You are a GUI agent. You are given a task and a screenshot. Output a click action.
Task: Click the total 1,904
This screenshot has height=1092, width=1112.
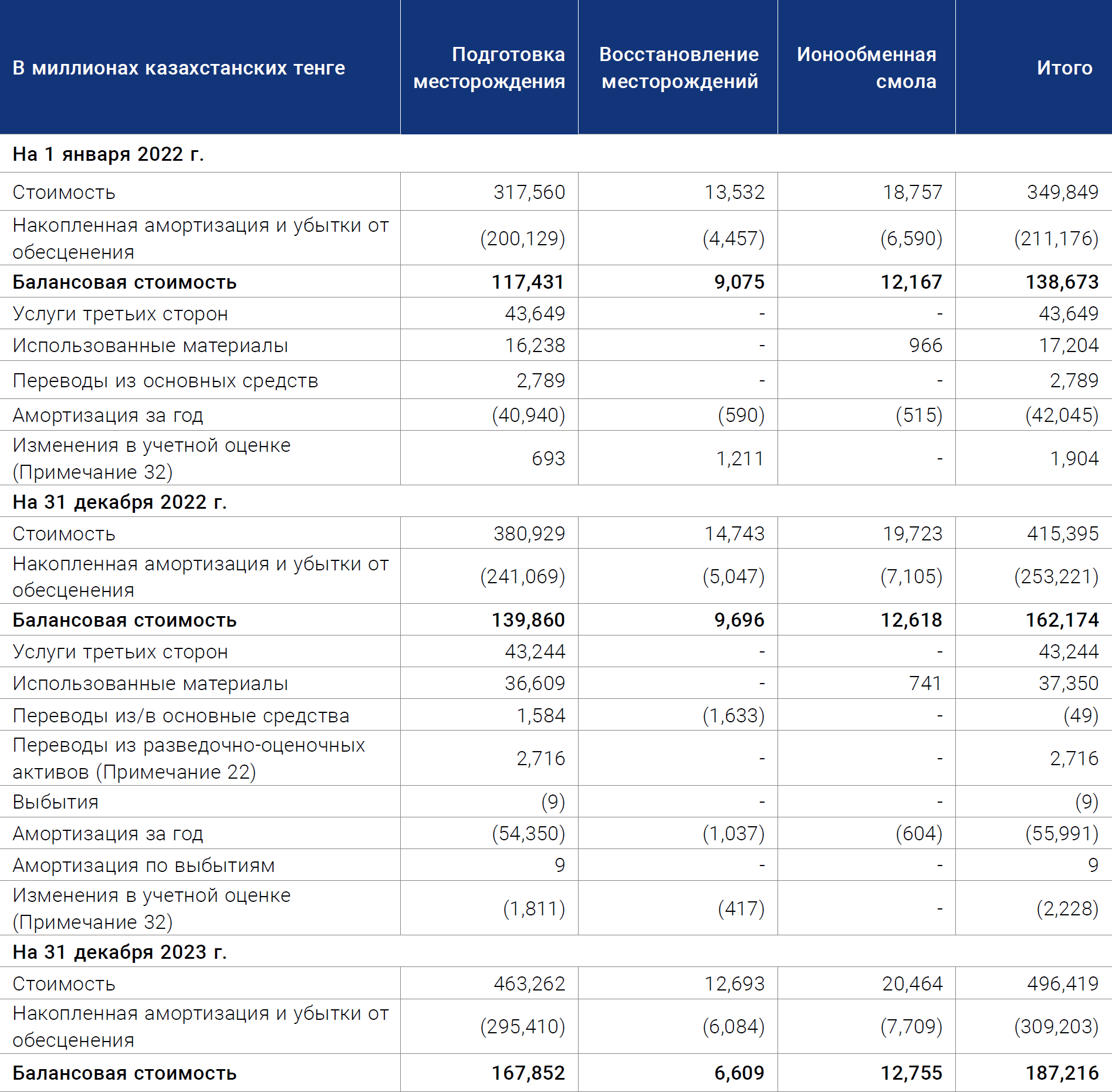[1074, 458]
